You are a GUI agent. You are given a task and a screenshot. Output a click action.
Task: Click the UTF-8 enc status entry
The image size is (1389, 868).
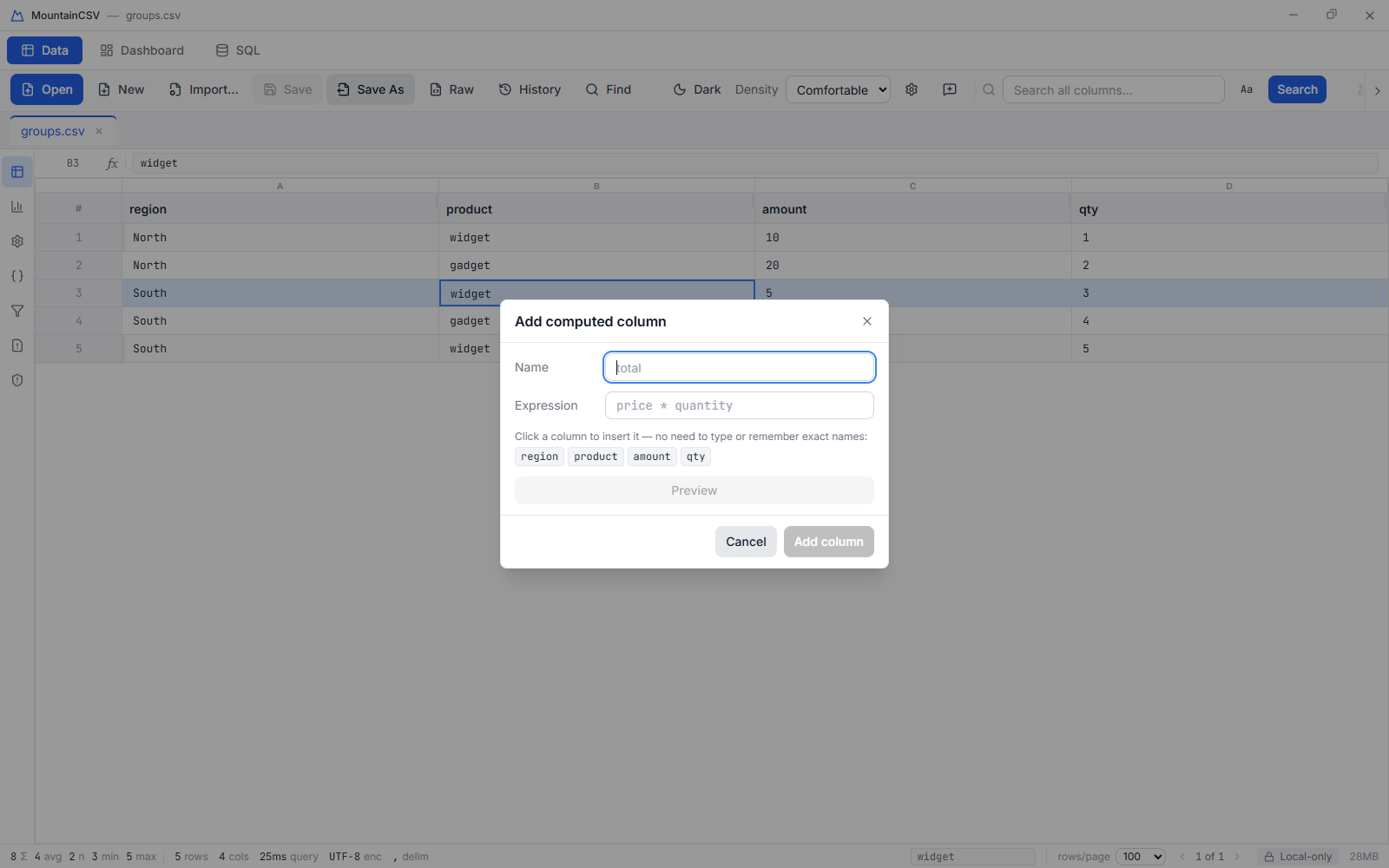point(355,857)
